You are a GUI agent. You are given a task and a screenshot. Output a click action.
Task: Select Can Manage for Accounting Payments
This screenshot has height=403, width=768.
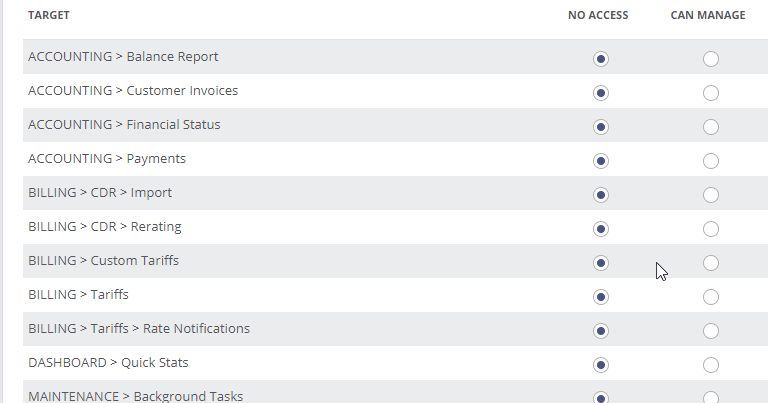pos(711,161)
